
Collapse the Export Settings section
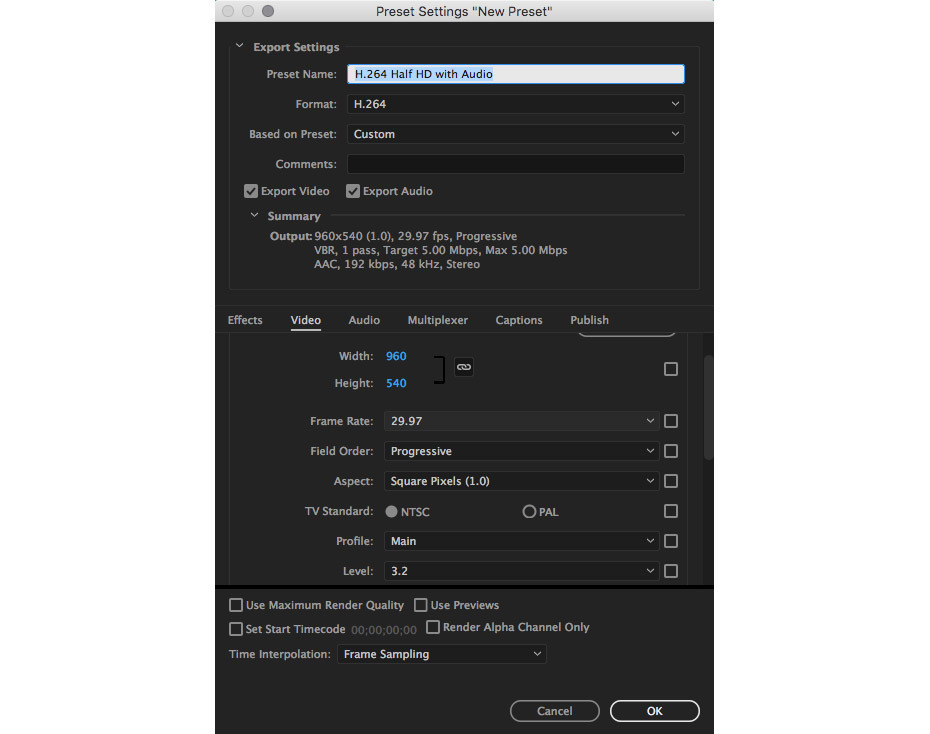[x=239, y=45]
